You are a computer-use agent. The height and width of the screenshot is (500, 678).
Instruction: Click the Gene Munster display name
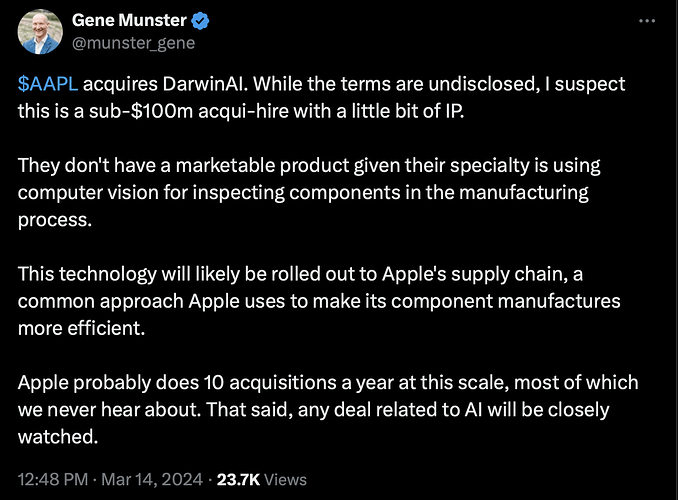[131, 21]
